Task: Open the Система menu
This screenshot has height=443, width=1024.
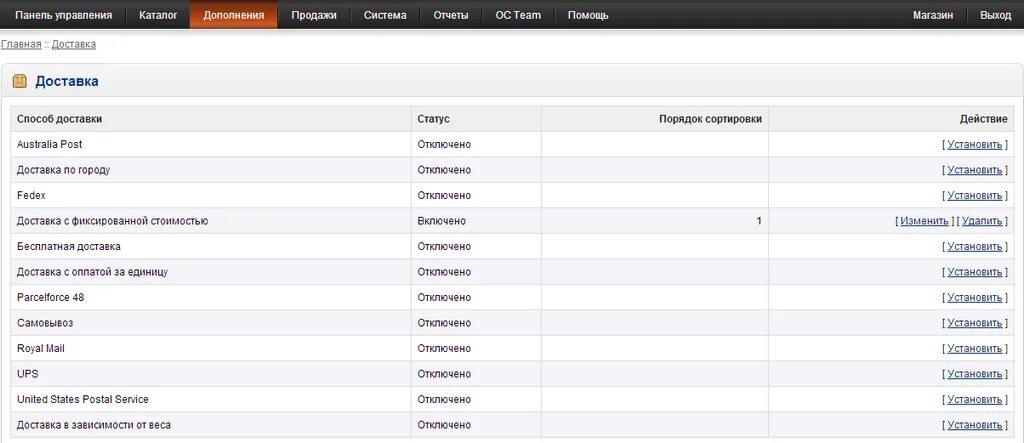Action: pos(385,15)
